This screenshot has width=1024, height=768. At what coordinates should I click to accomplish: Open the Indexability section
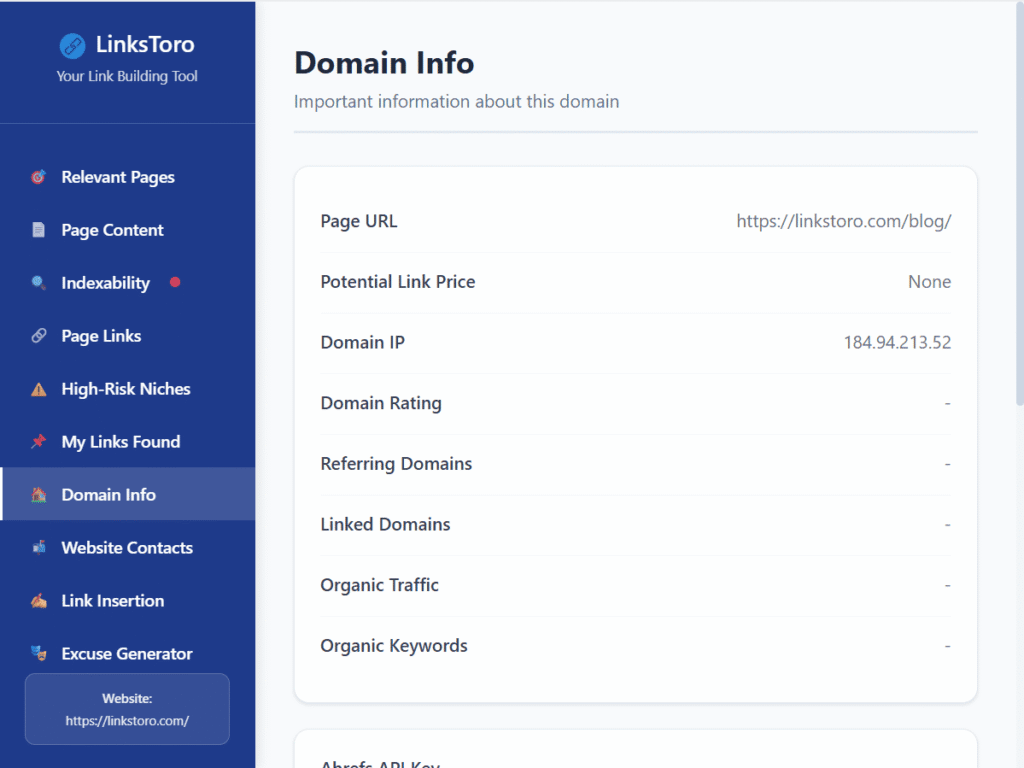pos(105,283)
